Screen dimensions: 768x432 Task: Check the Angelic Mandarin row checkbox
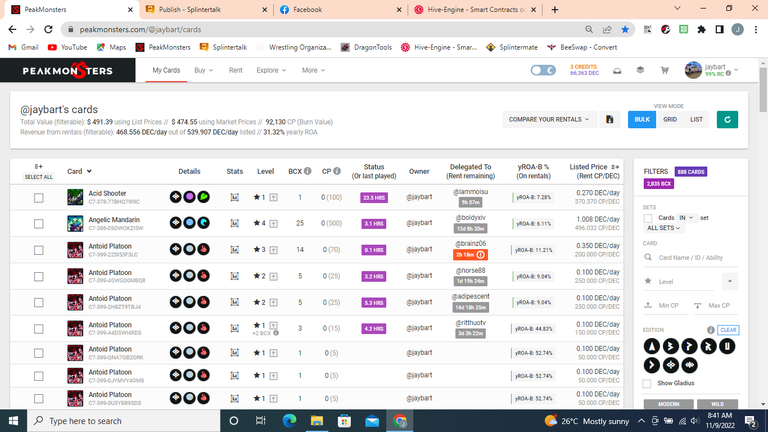click(x=39, y=224)
